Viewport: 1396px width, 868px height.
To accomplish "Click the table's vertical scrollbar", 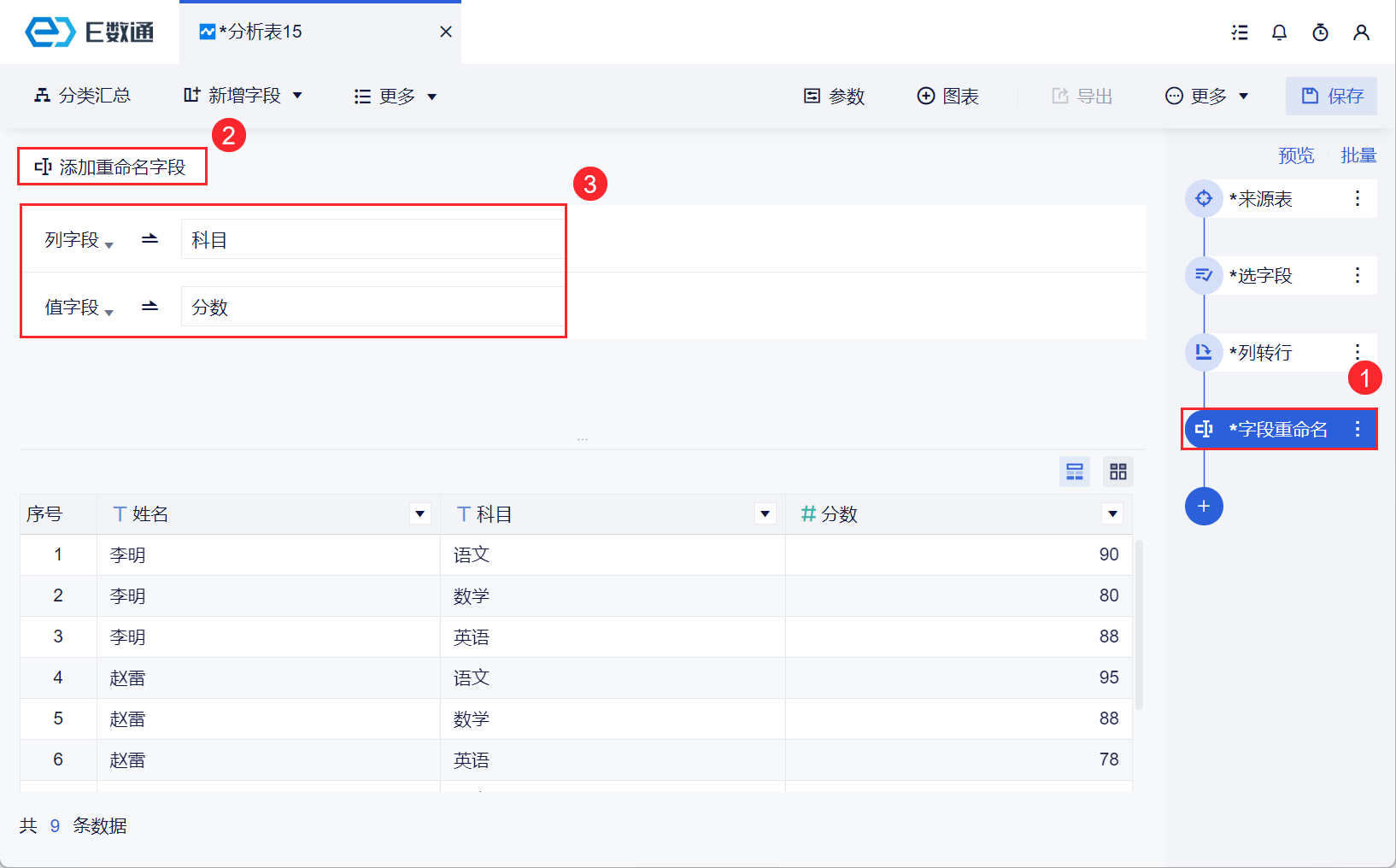I will 1139,624.
